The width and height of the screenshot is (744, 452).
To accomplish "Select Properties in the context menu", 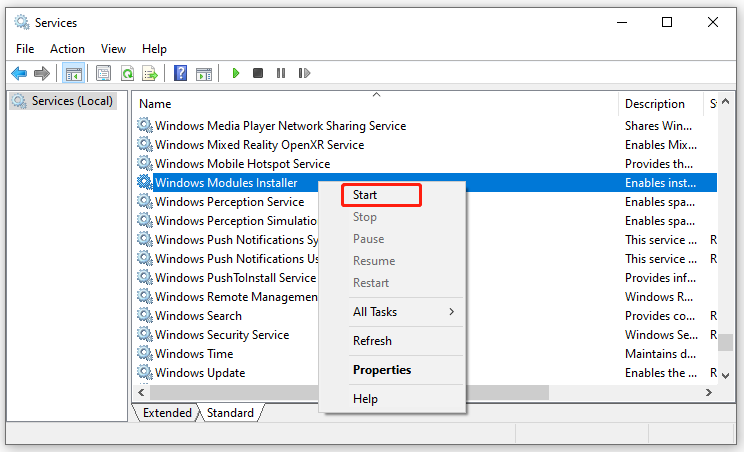I will click(x=382, y=370).
